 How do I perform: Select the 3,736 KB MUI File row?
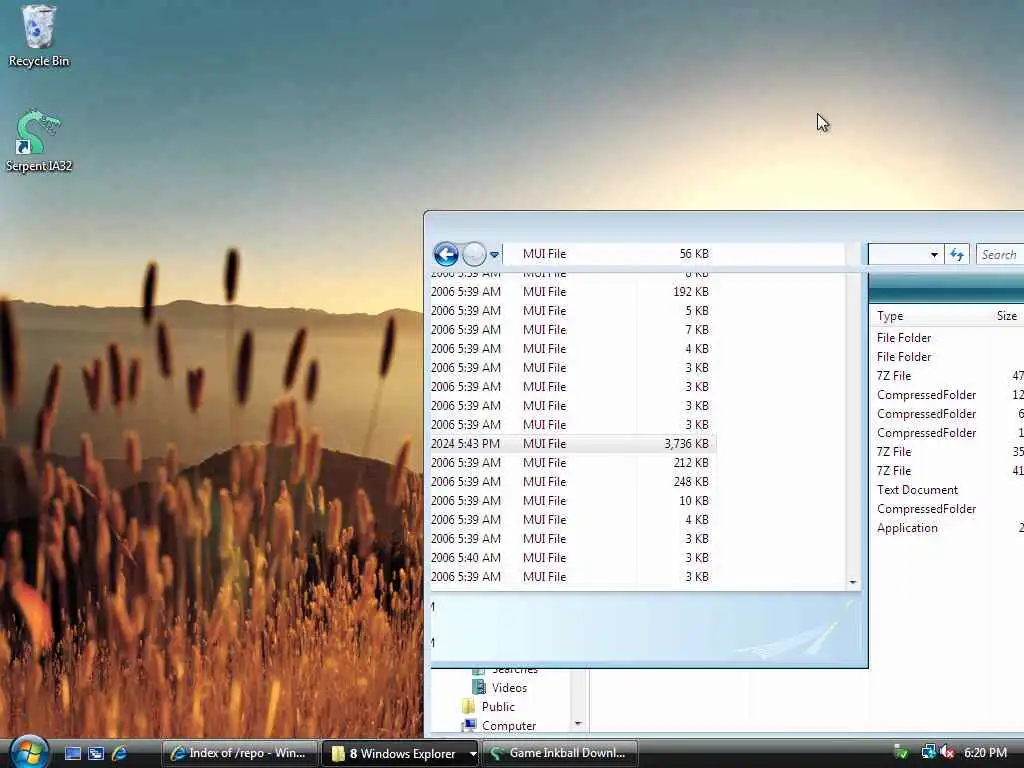(x=573, y=444)
